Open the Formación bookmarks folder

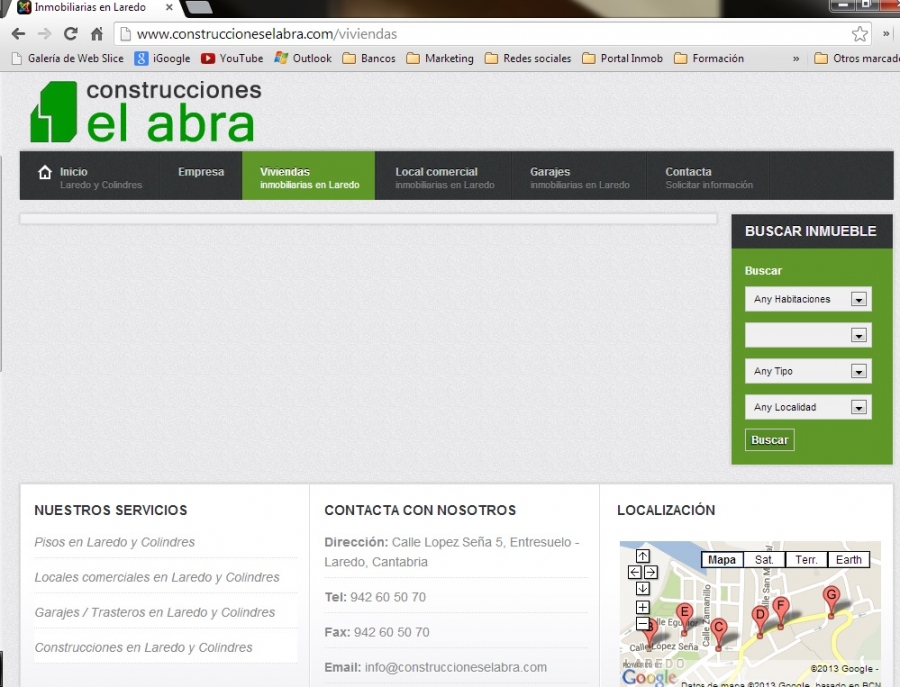[709, 58]
